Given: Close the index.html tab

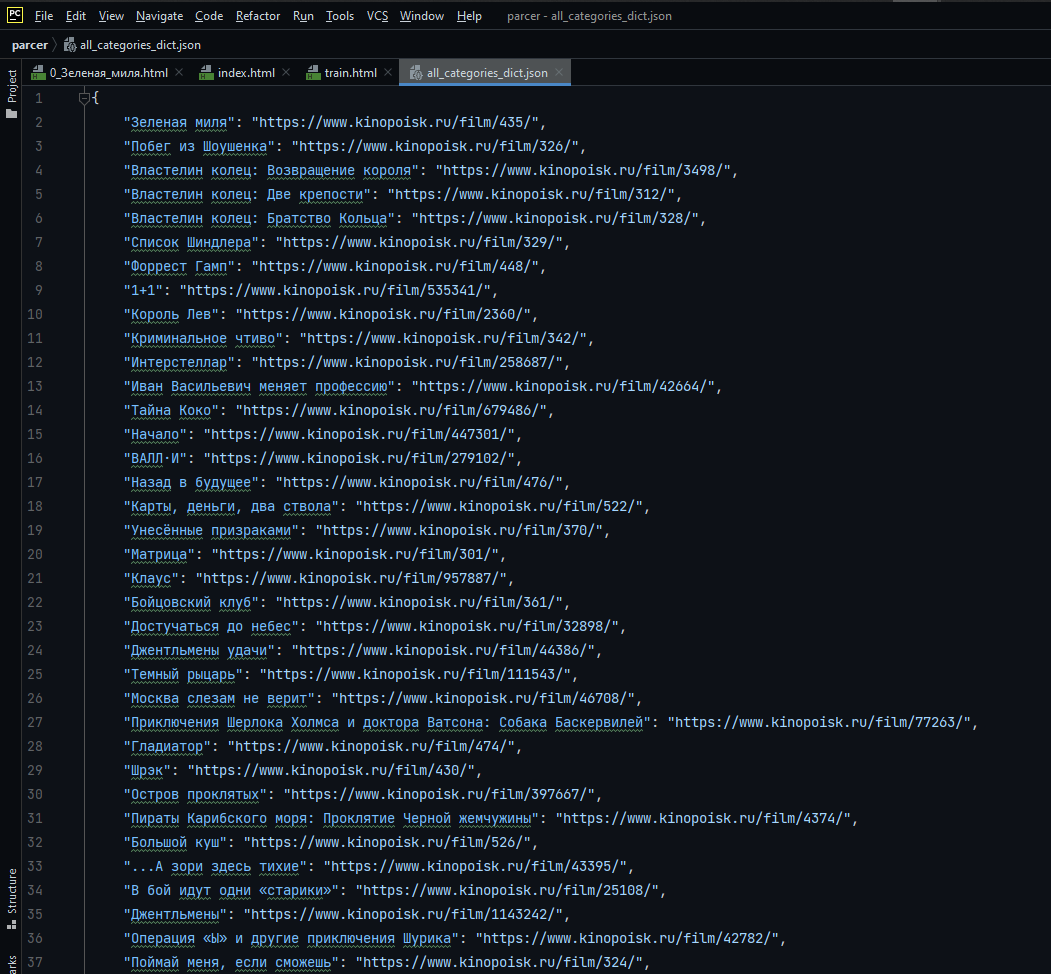Looking at the screenshot, I should (x=286, y=72).
